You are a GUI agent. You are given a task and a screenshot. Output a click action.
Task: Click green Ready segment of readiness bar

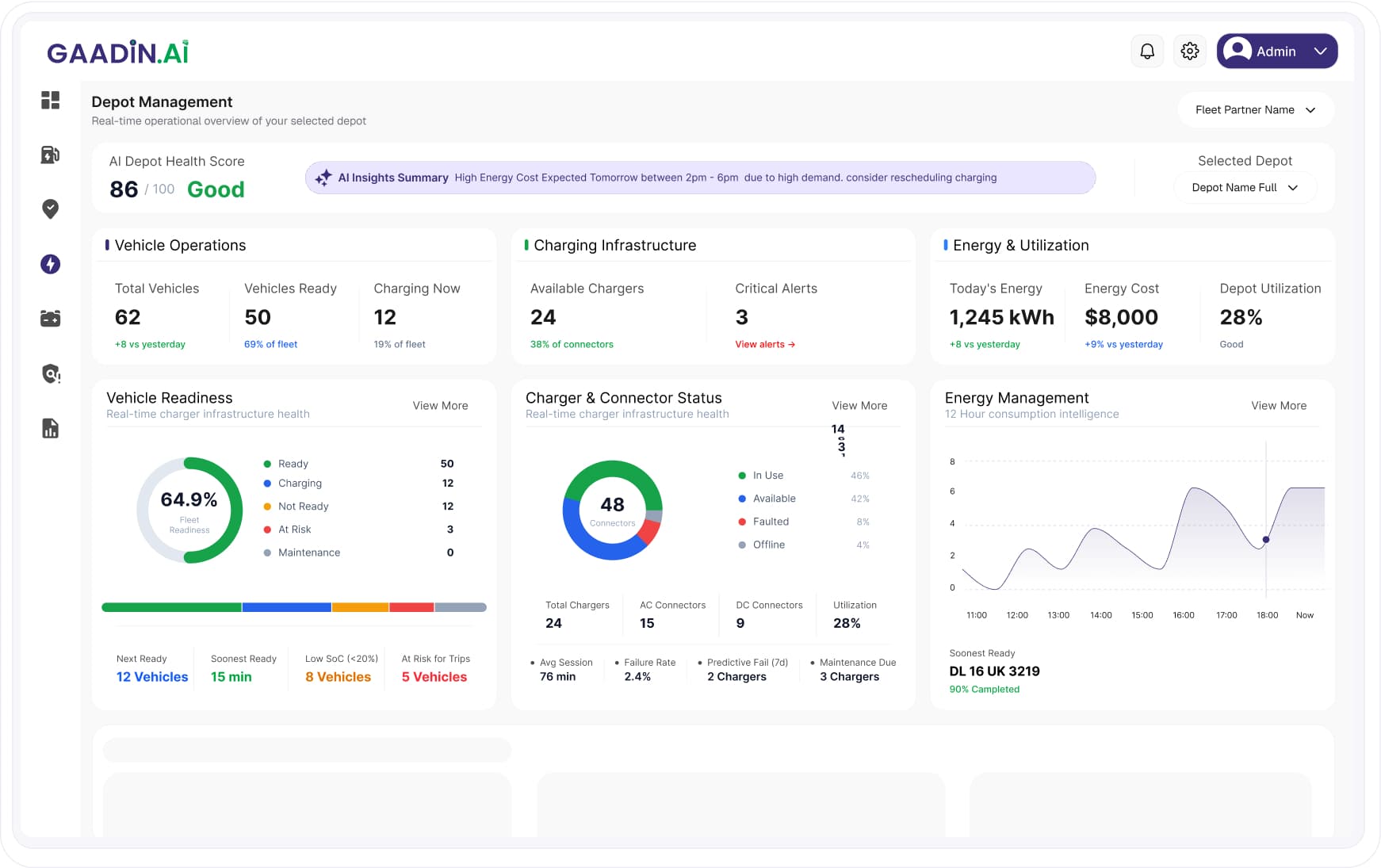tap(171, 607)
